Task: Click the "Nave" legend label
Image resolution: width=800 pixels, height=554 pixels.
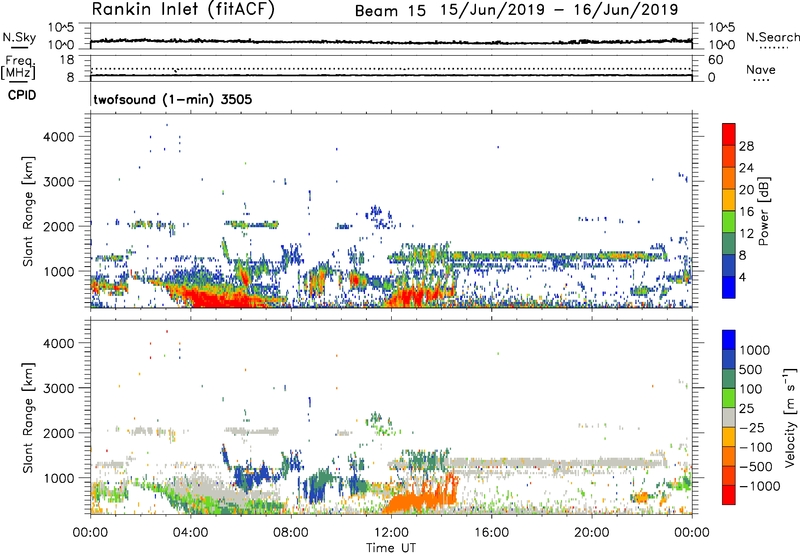Action: pyautogui.click(x=761, y=70)
